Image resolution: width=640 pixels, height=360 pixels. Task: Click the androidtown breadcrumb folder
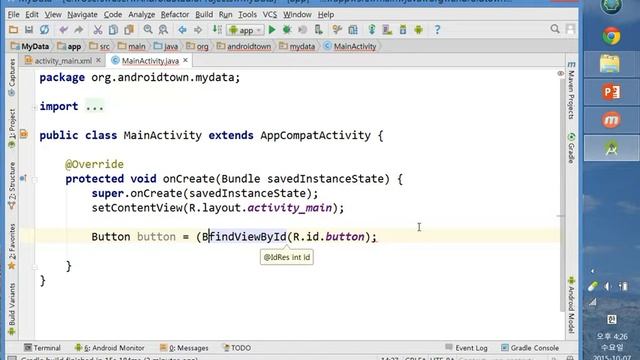pos(244,46)
